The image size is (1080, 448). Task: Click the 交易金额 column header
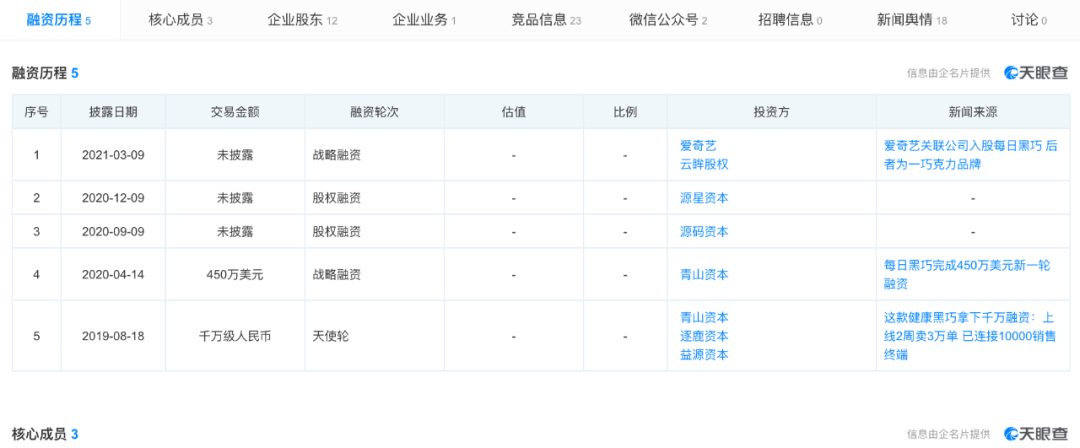235,112
